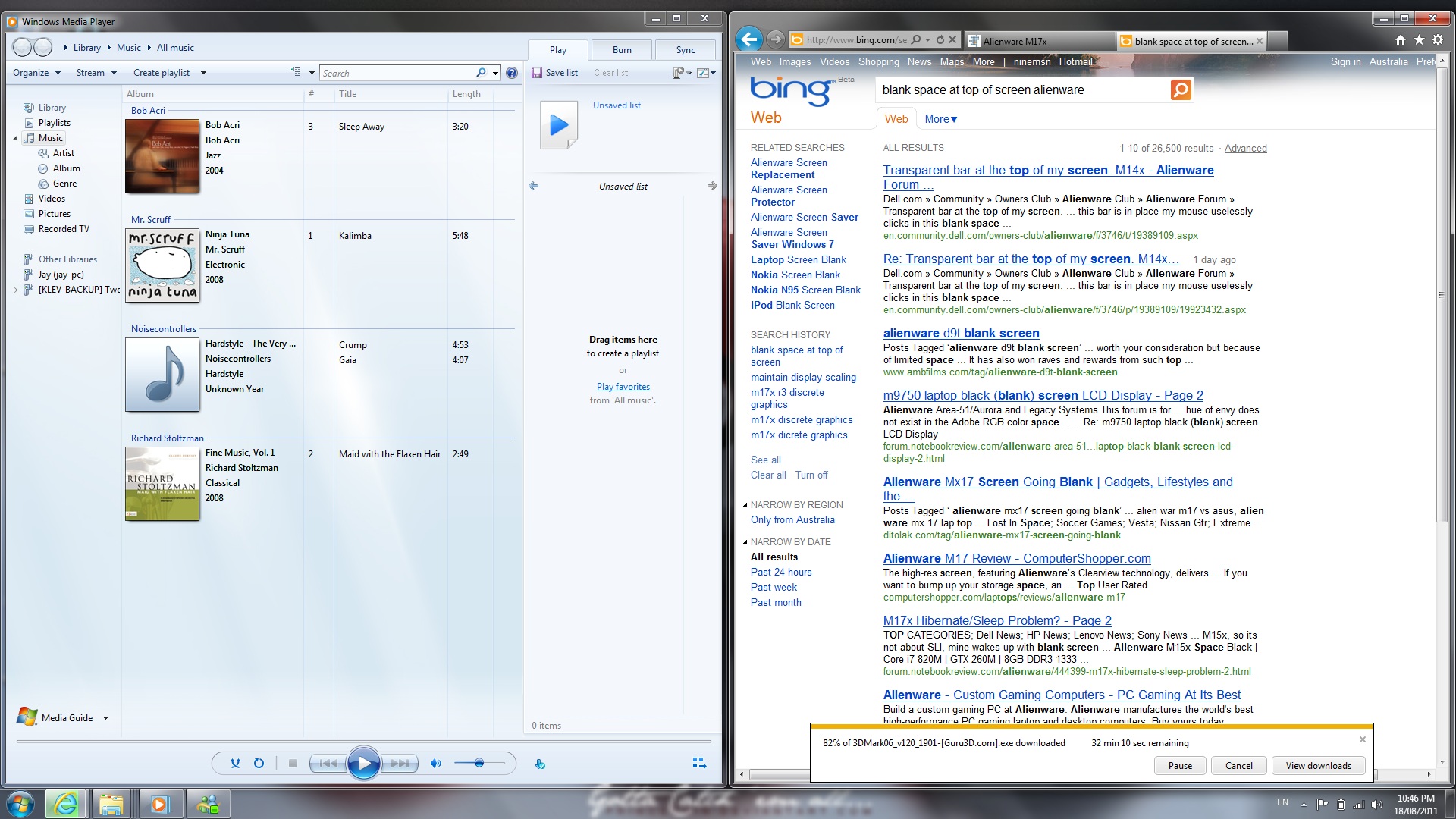Refresh the Bing page

coord(940,40)
